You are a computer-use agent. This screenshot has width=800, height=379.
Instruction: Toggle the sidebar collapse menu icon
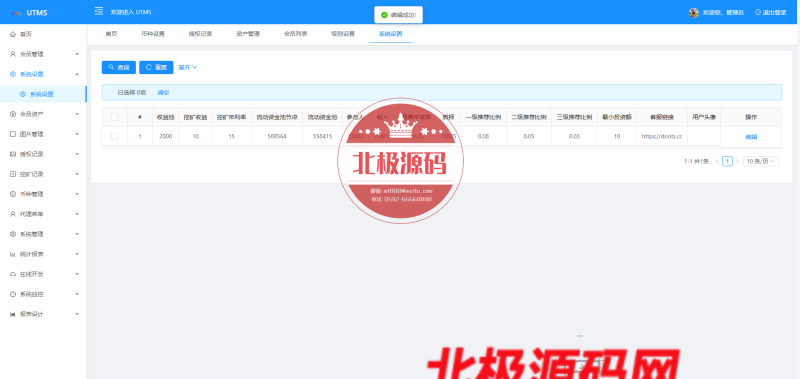coord(98,11)
